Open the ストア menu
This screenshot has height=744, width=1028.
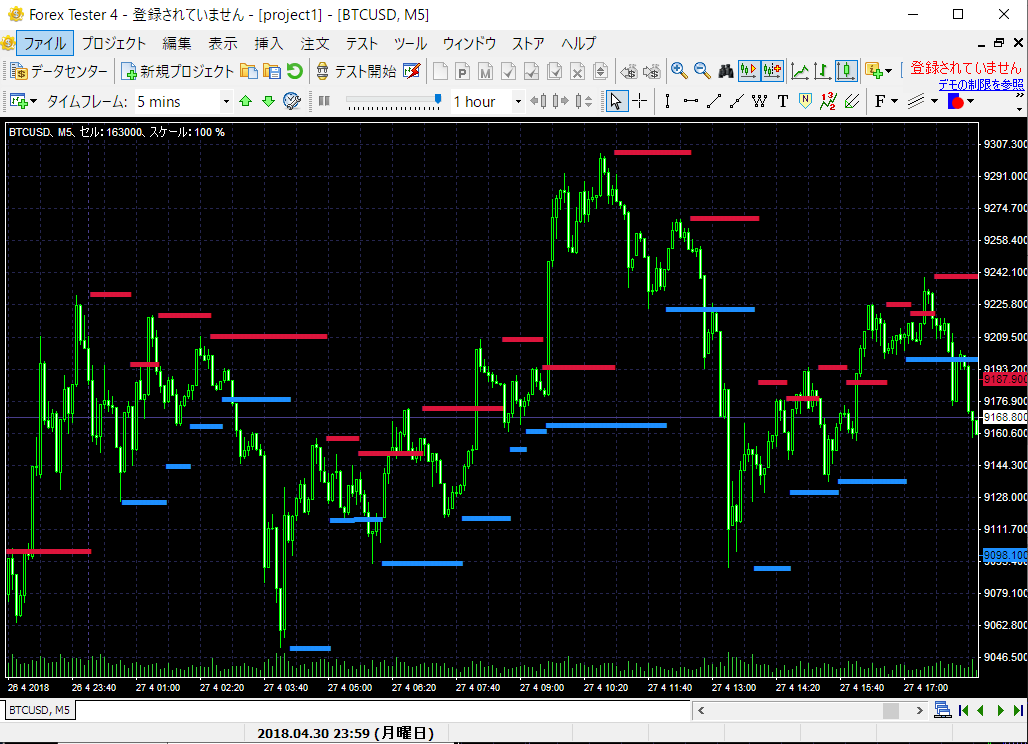tap(528, 44)
